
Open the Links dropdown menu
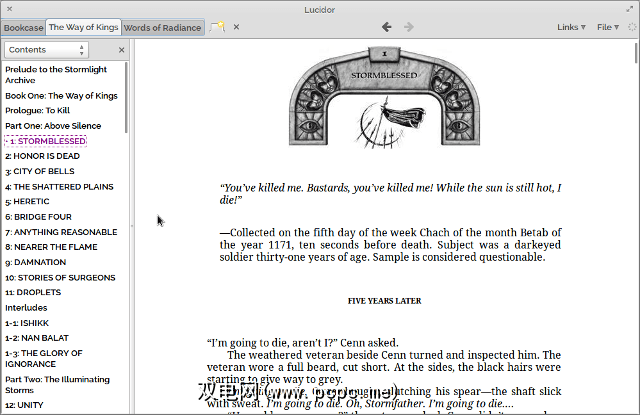click(x=571, y=27)
